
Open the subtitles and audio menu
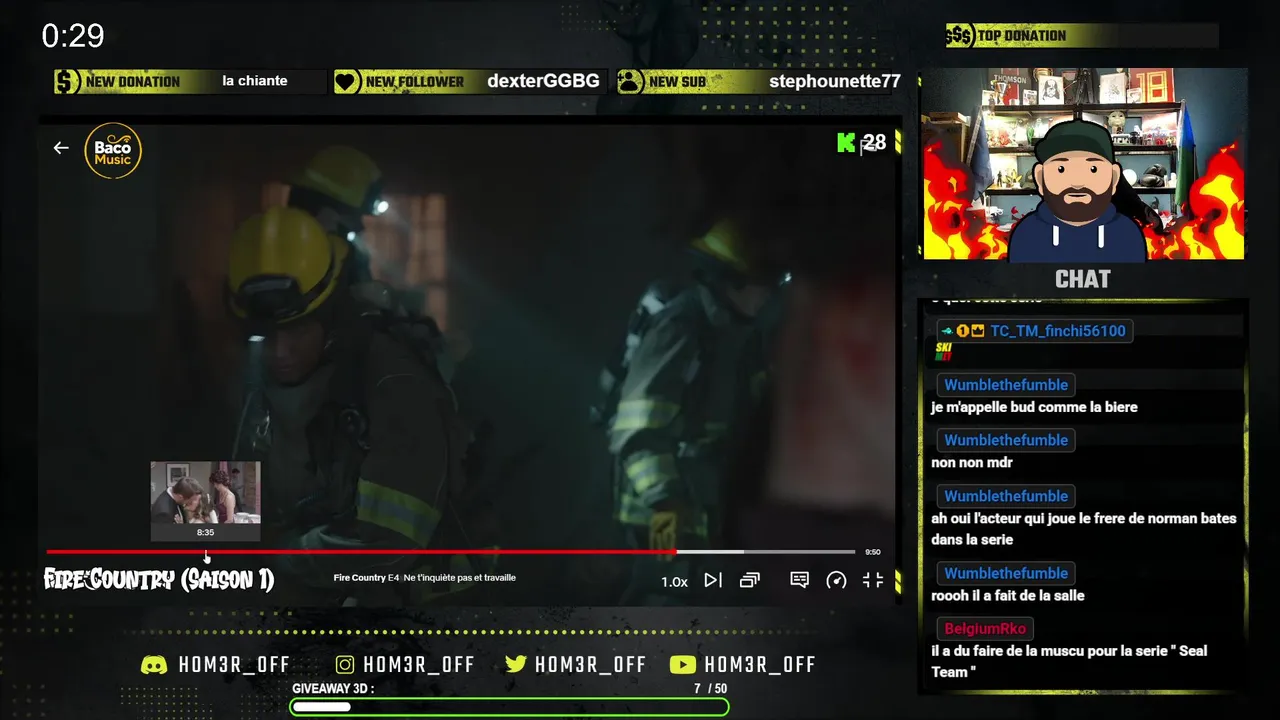(x=799, y=580)
